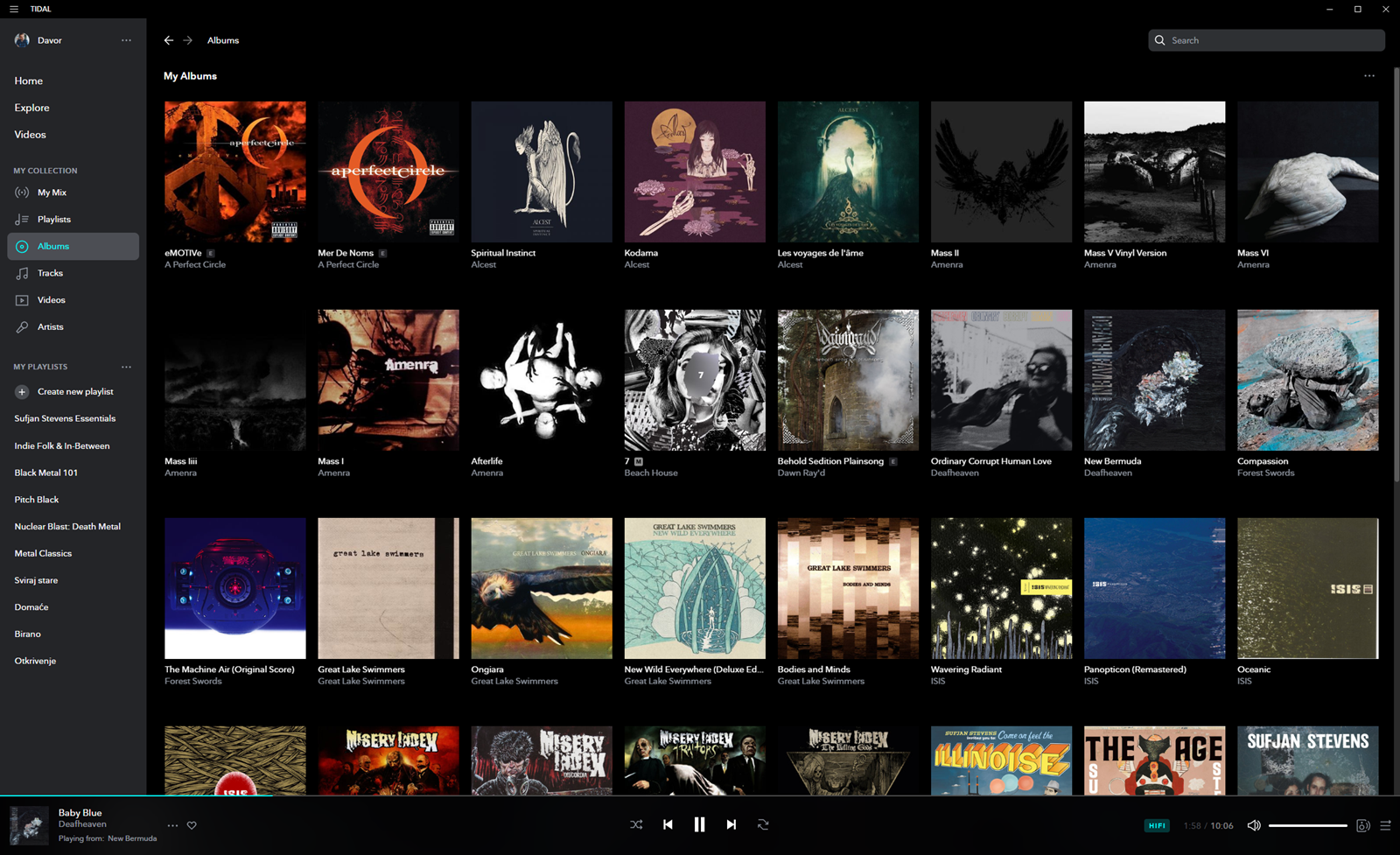This screenshot has width=1400, height=855.
Task: Open the Mass VI album cover
Action: point(1308,172)
